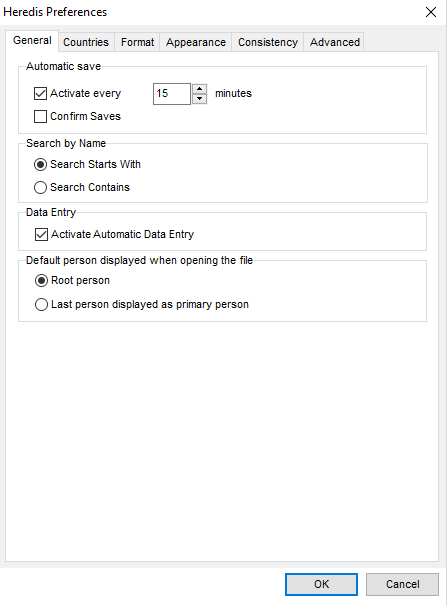This screenshot has width=447, height=606.
Task: Confirm preferences with the OK button
Action: click(321, 584)
